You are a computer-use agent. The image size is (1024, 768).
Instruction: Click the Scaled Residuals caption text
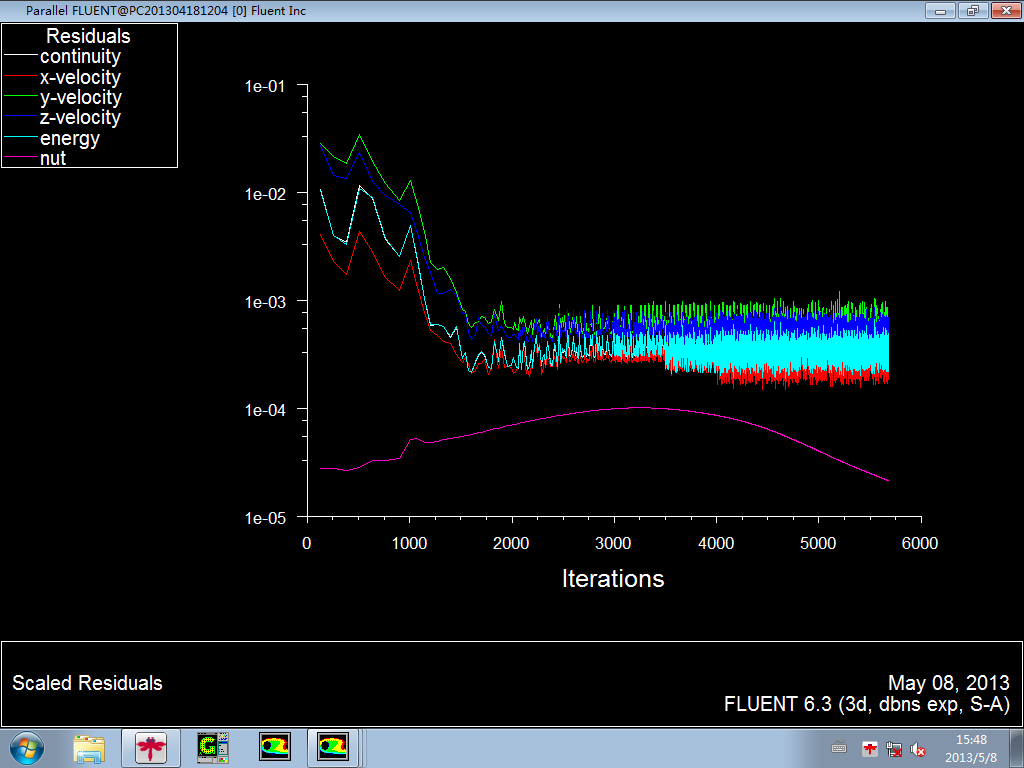click(87, 683)
